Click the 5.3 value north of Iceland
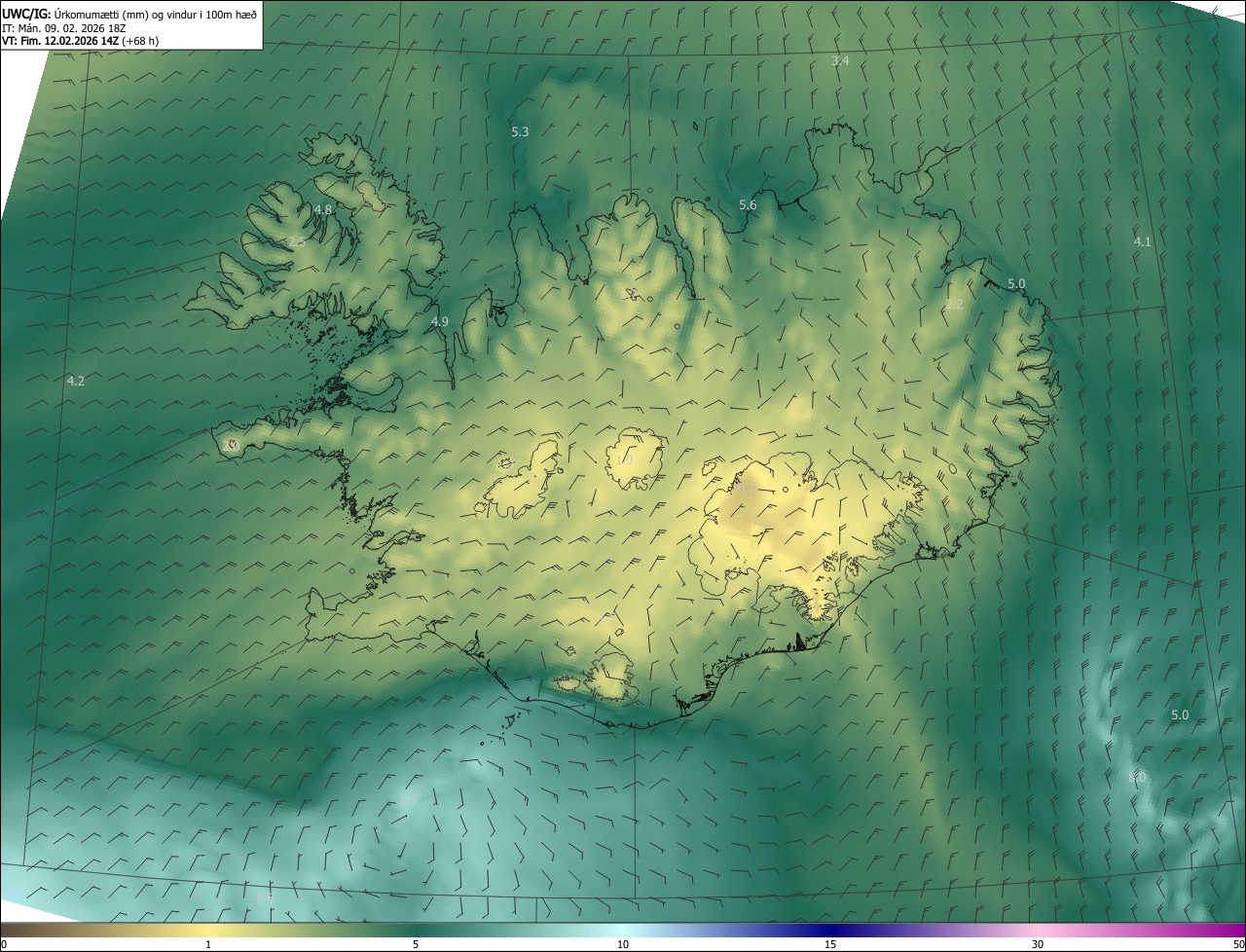Screen dimensions: 1246x952 click(x=520, y=131)
